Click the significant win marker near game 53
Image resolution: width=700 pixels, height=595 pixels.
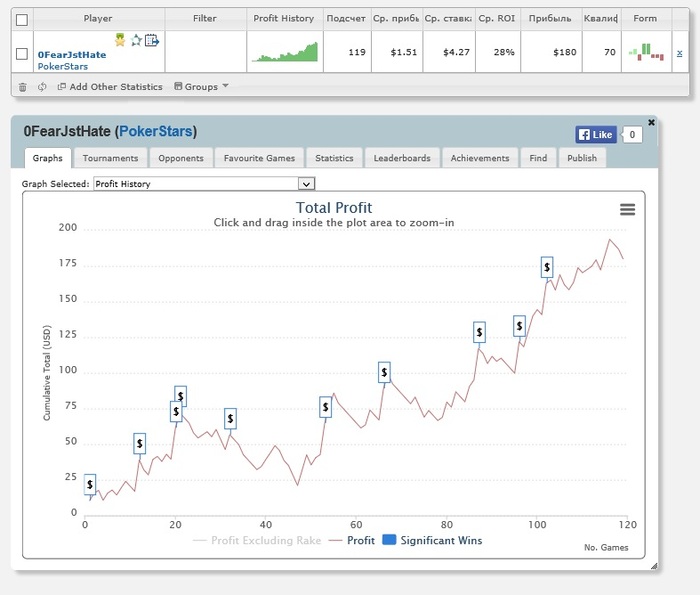pos(325,407)
